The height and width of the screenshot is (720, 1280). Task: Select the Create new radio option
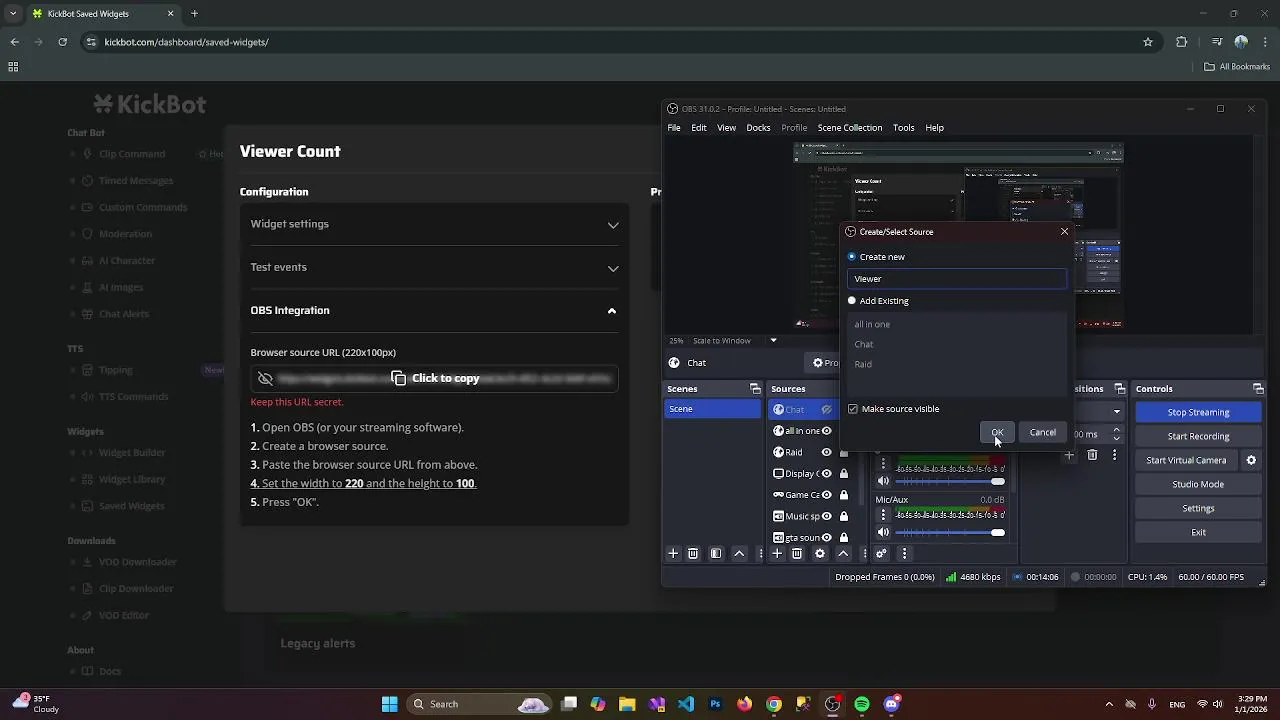click(x=852, y=257)
